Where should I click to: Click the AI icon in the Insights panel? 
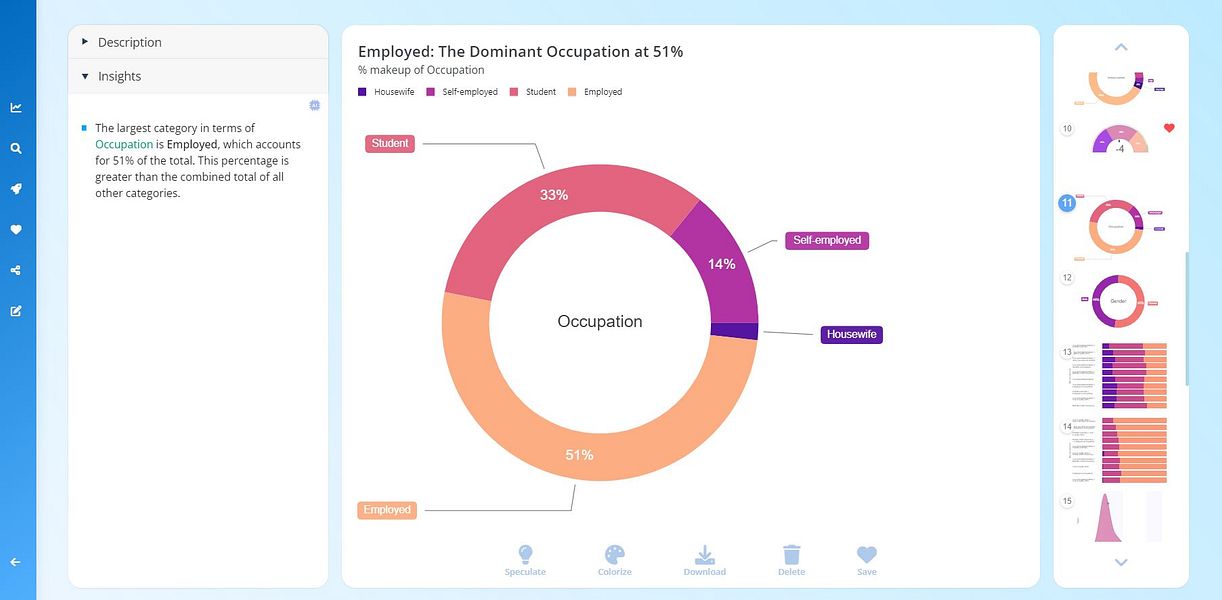point(314,104)
